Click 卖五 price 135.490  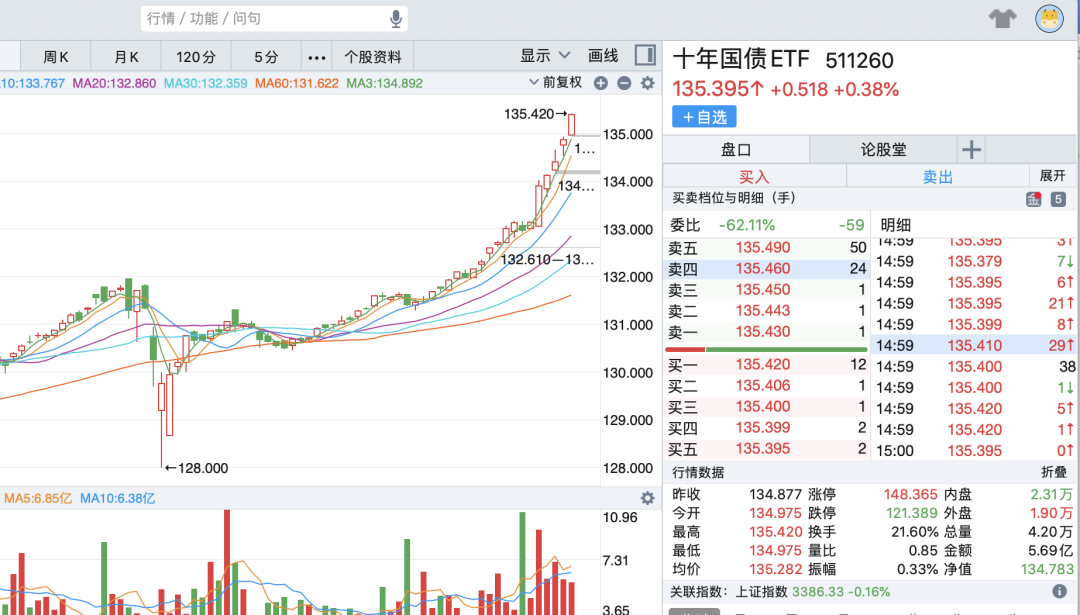pyautogui.click(x=762, y=248)
